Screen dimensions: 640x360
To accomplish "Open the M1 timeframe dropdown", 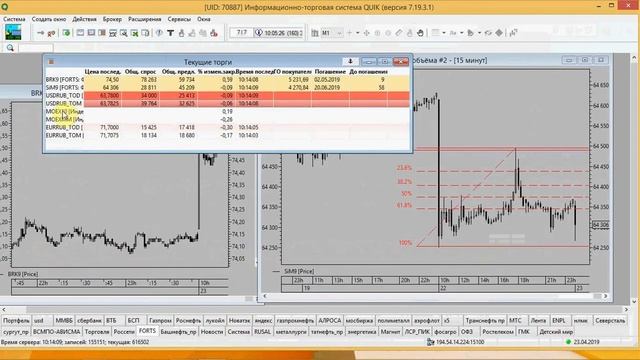I will [x=339, y=33].
